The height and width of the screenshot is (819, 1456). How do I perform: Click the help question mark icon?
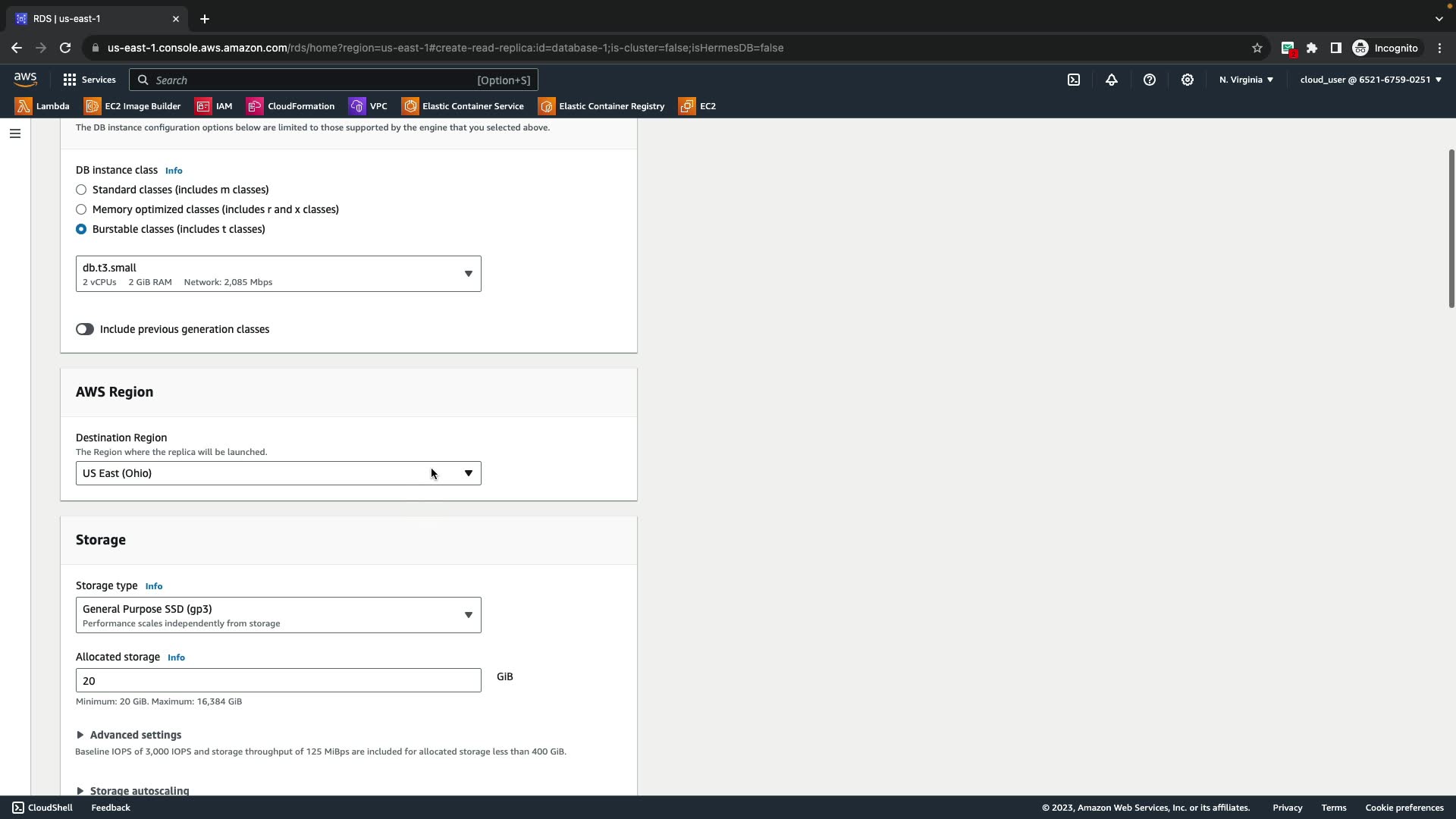[1150, 80]
